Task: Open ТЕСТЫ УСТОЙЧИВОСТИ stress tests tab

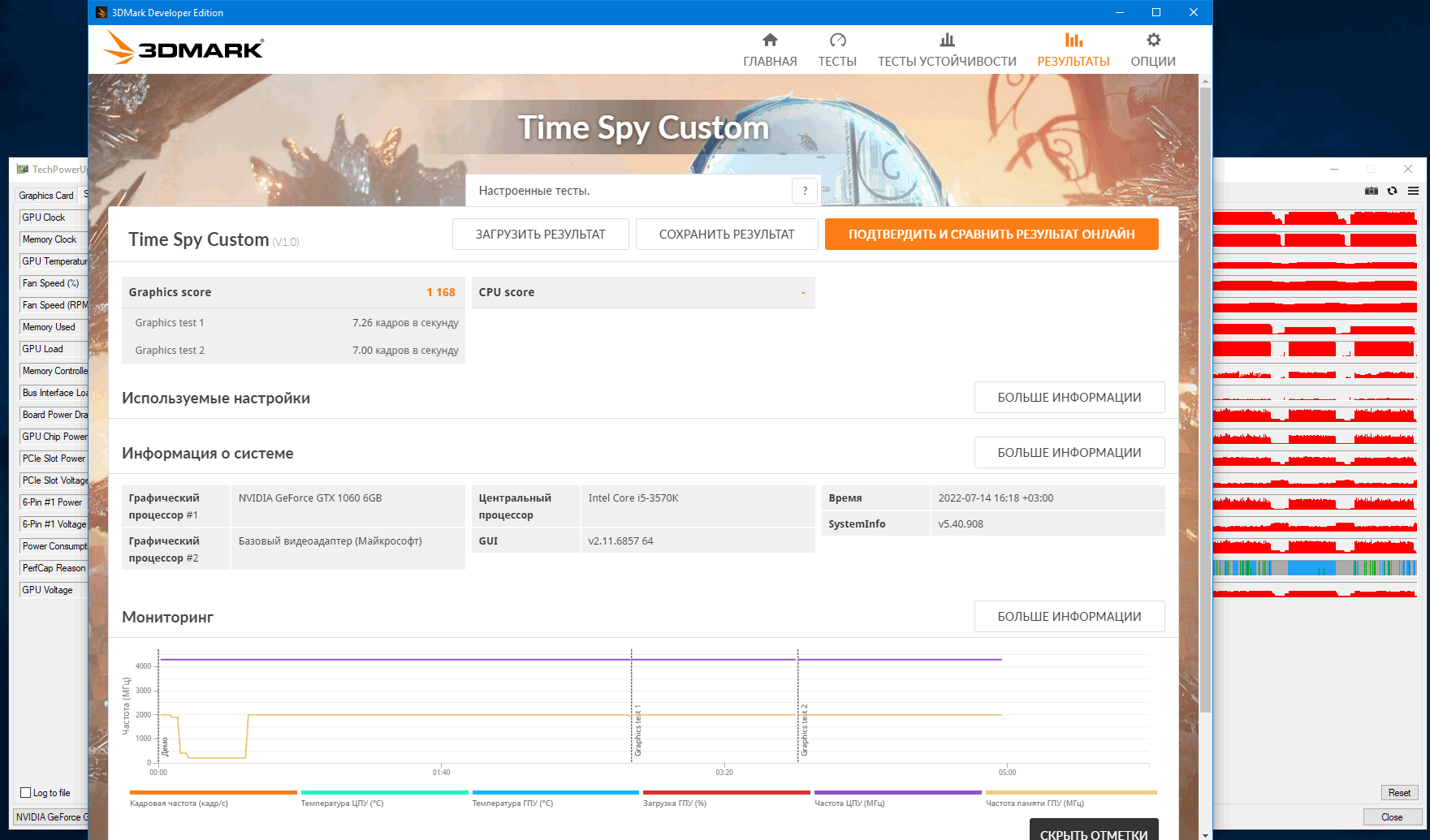Action: point(947,50)
